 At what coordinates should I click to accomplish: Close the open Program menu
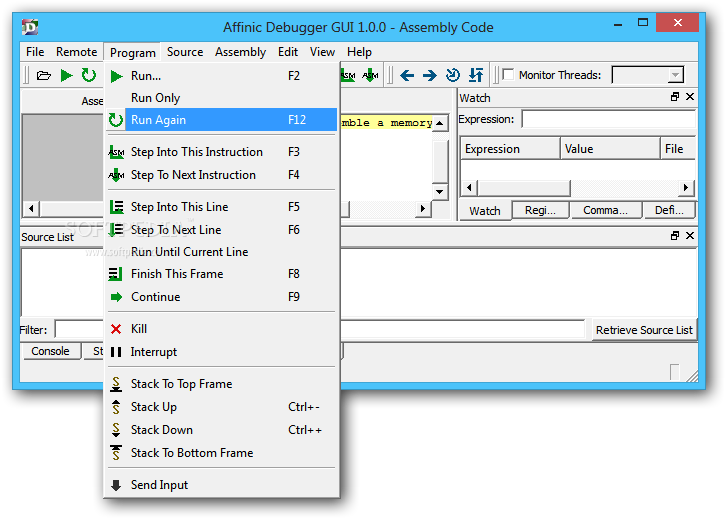tap(132, 52)
